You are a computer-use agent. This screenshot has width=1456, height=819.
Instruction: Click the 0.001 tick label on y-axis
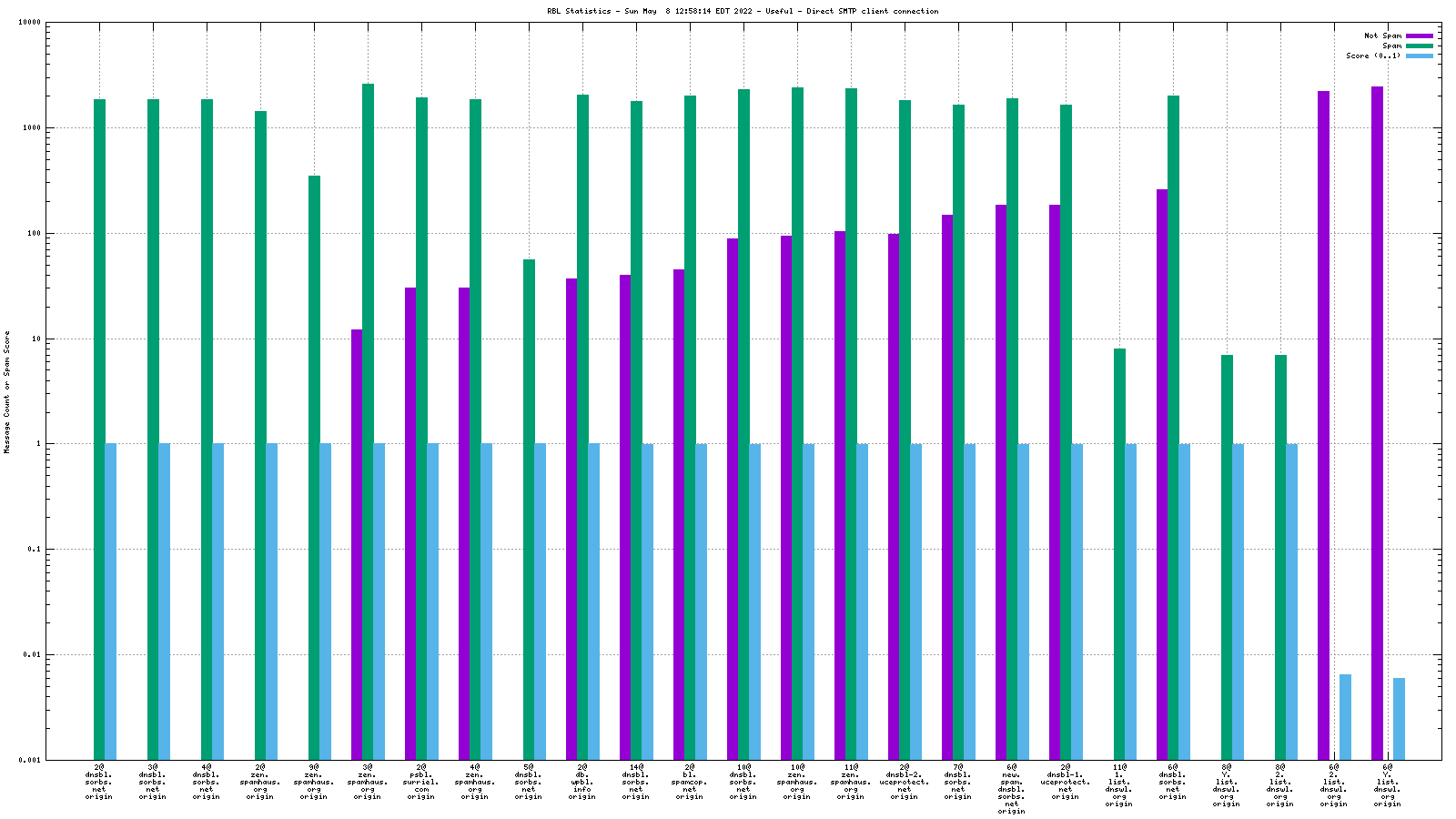[30, 760]
